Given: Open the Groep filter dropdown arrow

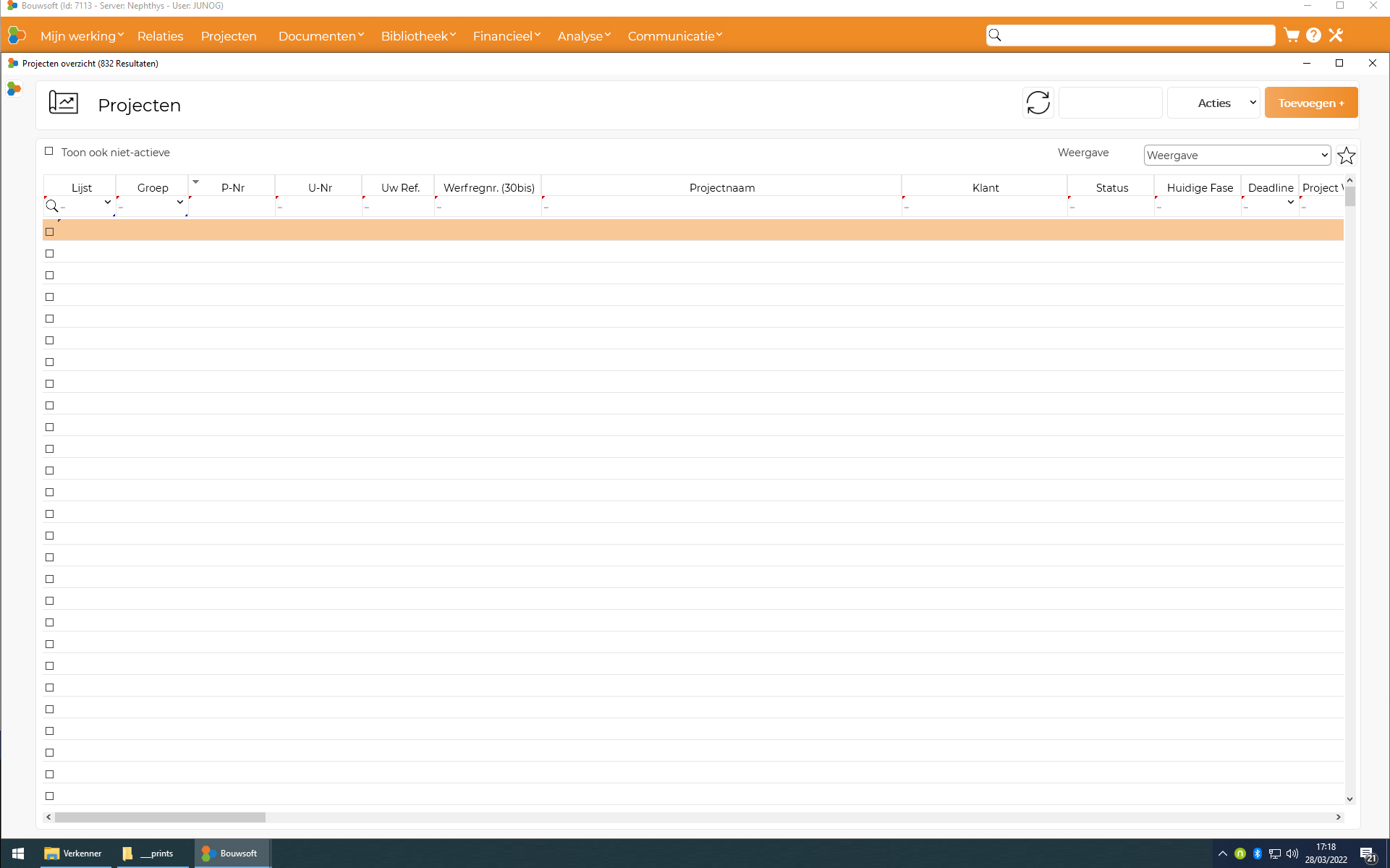Looking at the screenshot, I should (180, 203).
